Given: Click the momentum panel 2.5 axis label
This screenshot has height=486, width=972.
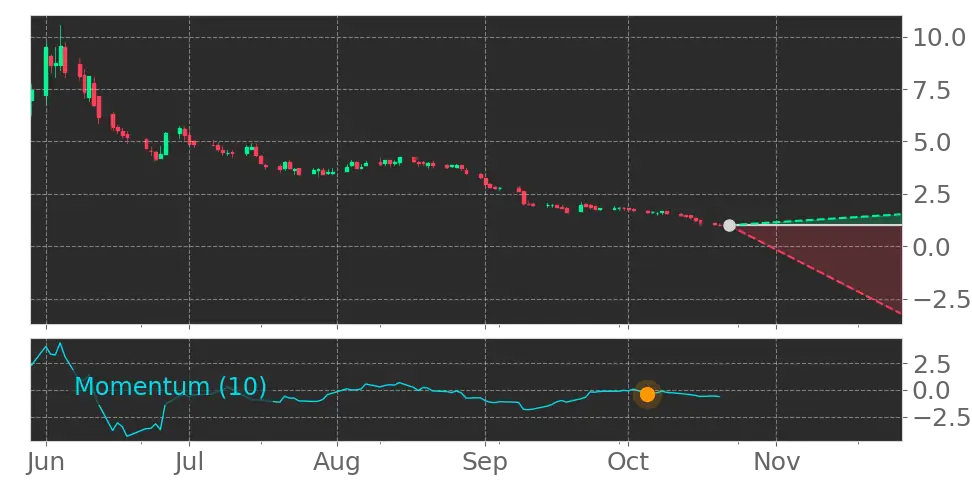Looking at the screenshot, I should (x=930, y=364).
